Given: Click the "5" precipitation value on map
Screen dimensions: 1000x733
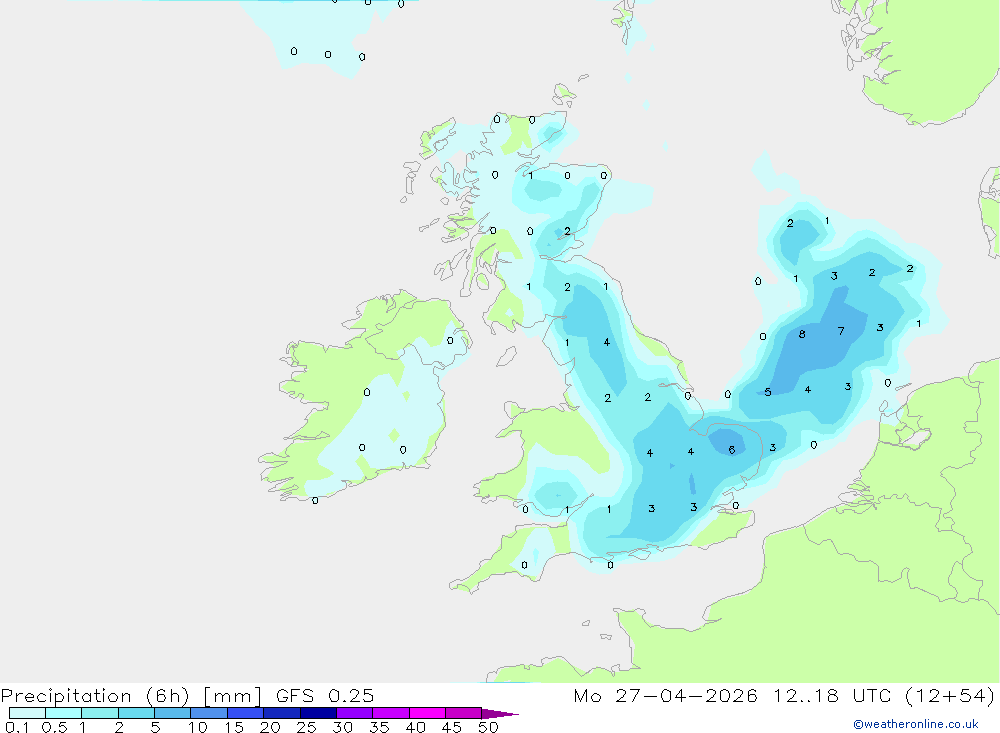Looking at the screenshot, I should 768,392.
